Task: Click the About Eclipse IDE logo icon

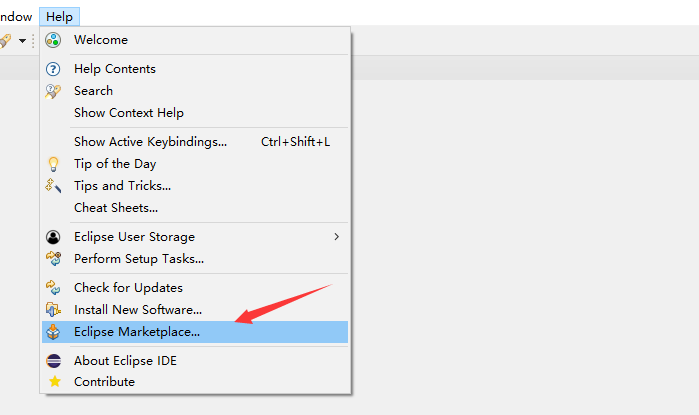Action: [x=53, y=360]
